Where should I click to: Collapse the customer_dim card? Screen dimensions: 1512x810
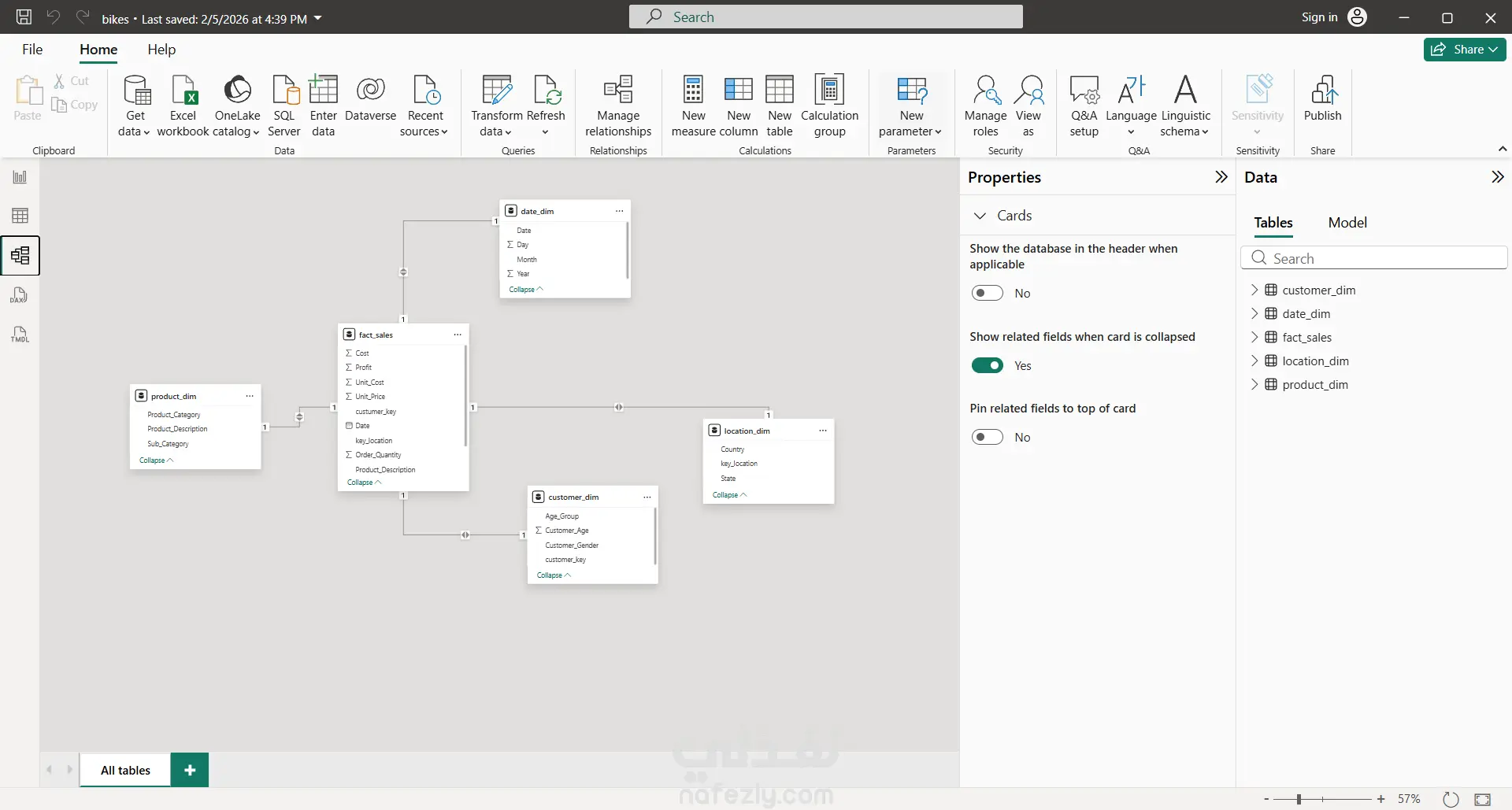(x=554, y=575)
